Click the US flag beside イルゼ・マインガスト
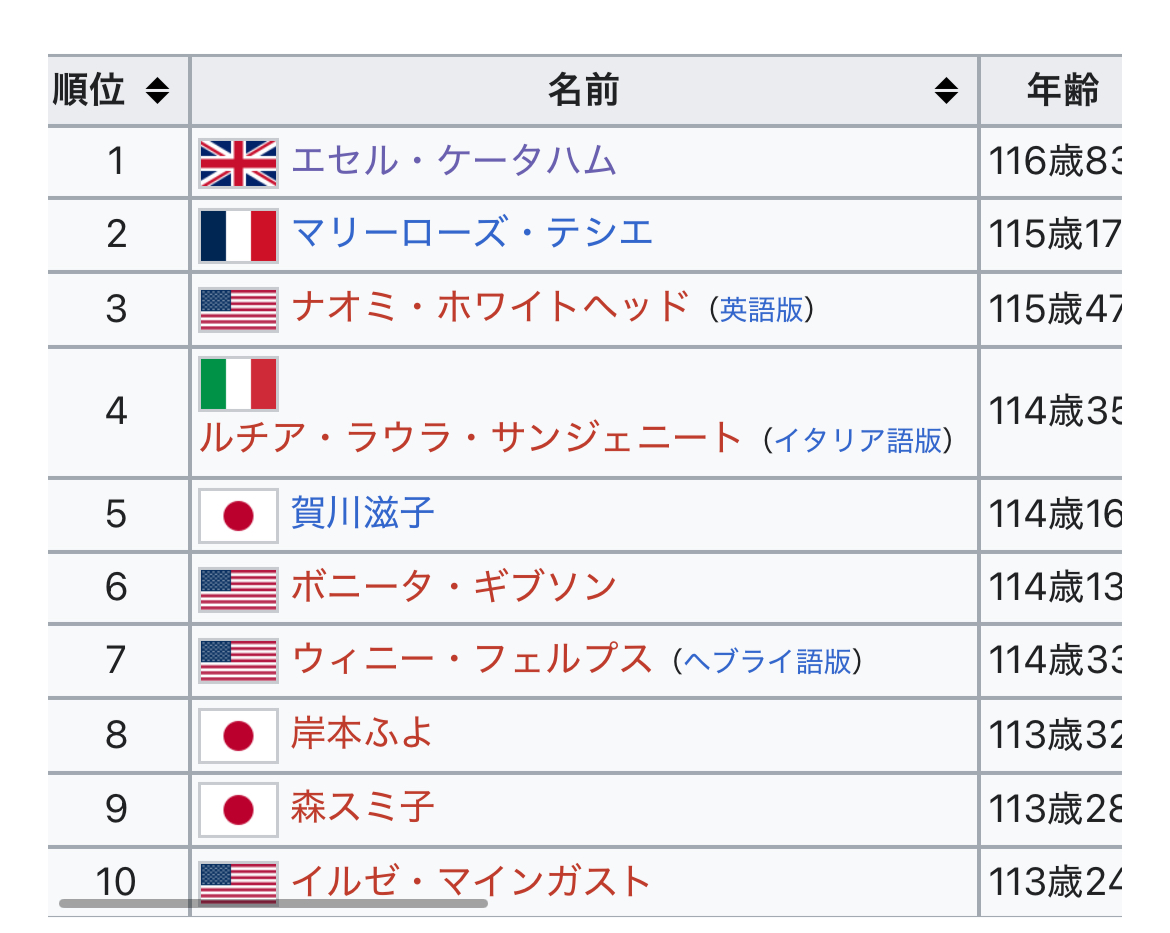1170x933 pixels. point(238,883)
